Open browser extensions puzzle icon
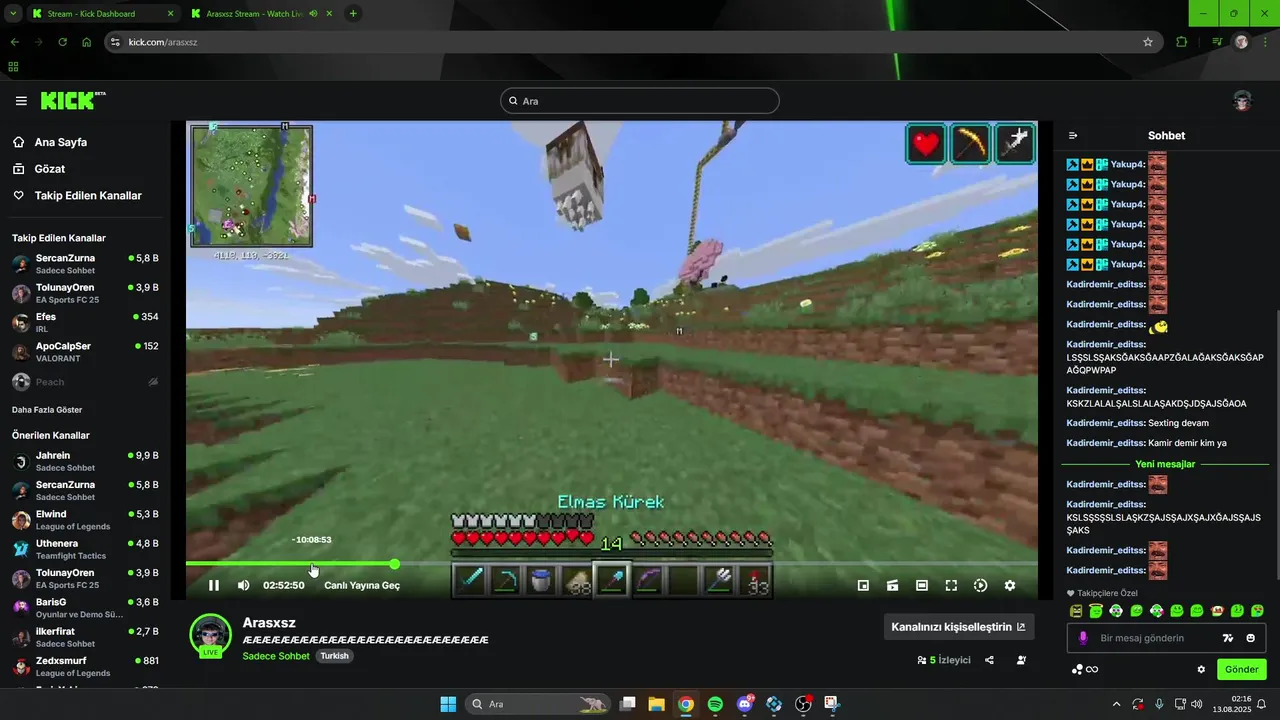 (1182, 42)
